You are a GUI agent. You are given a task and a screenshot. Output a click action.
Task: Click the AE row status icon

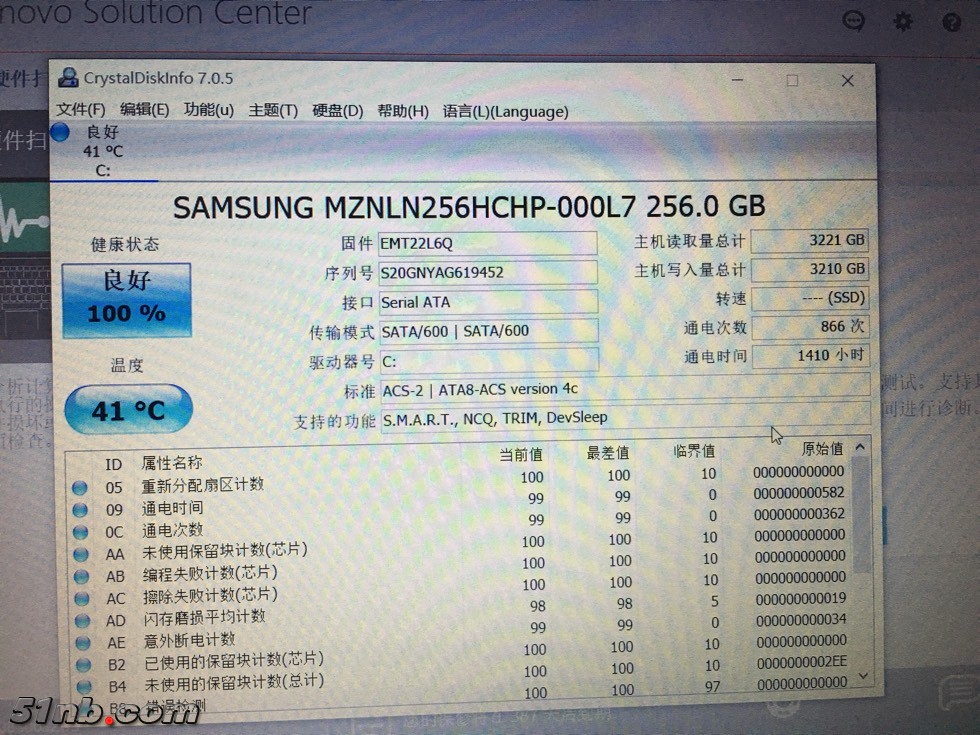point(82,642)
